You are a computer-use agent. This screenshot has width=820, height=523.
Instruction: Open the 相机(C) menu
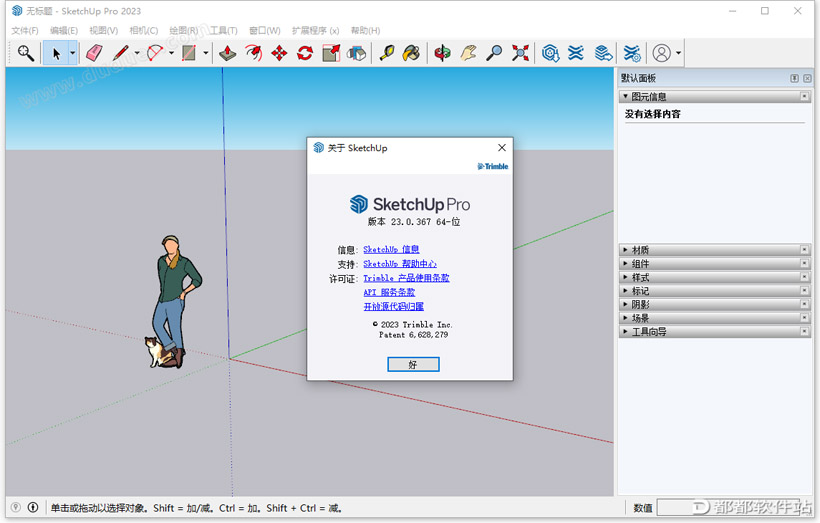(x=144, y=30)
